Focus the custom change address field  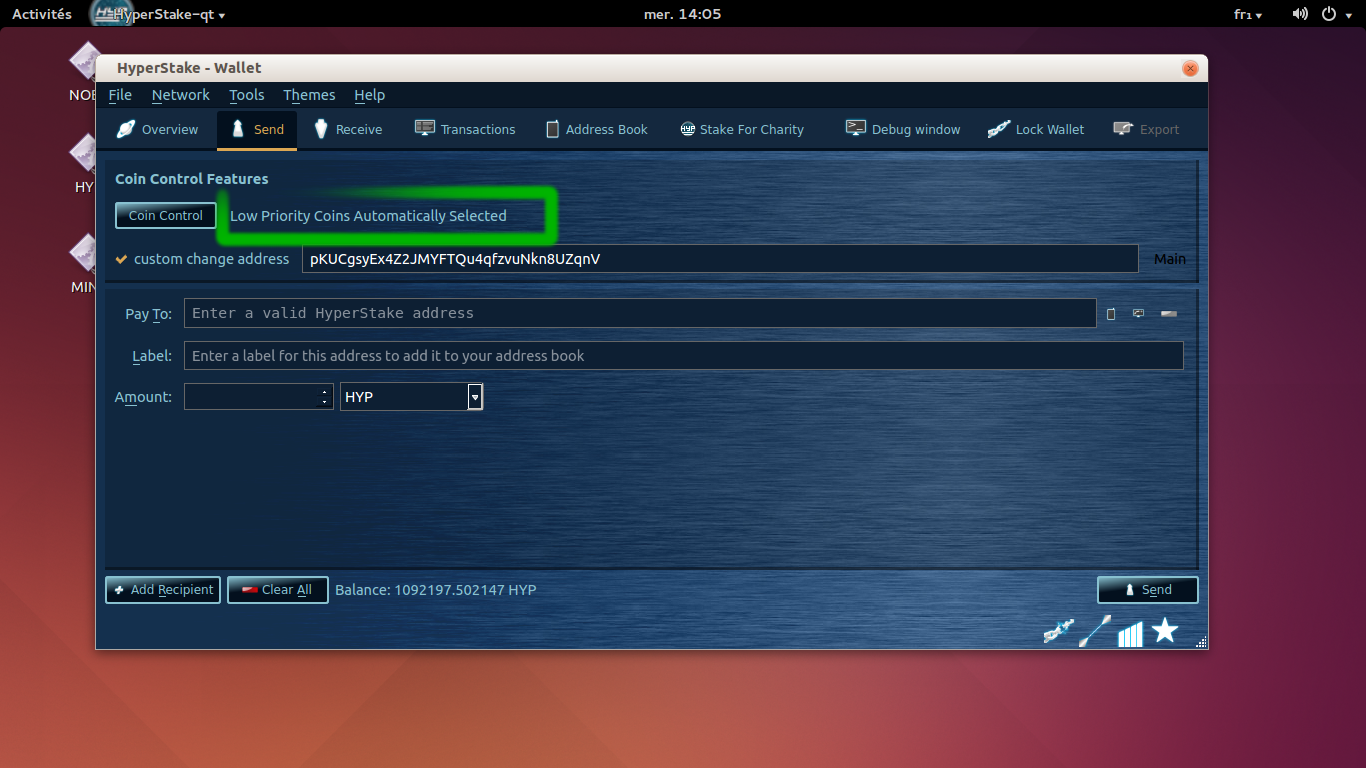[720, 259]
